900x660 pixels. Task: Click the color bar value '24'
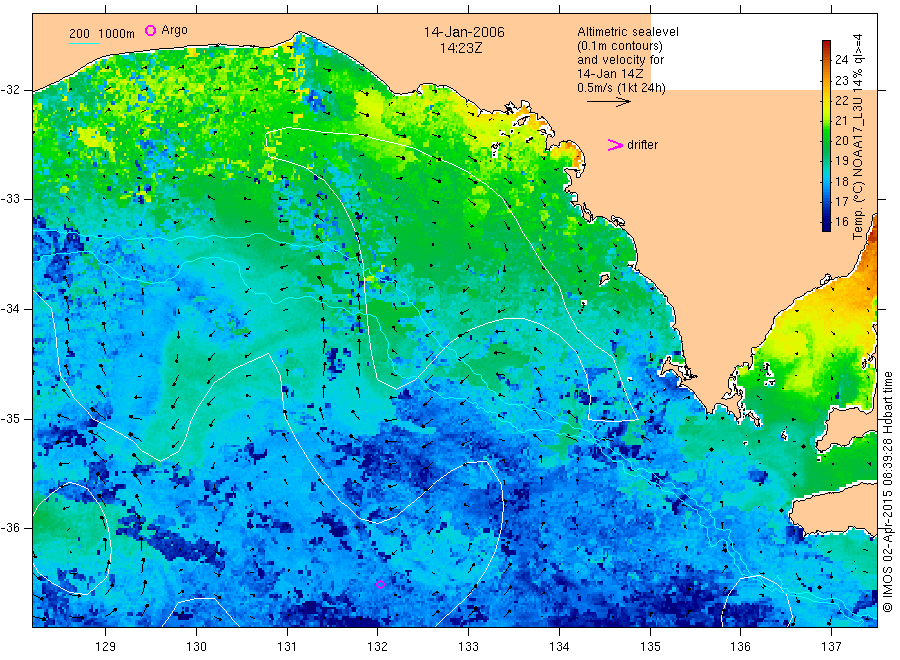point(841,59)
